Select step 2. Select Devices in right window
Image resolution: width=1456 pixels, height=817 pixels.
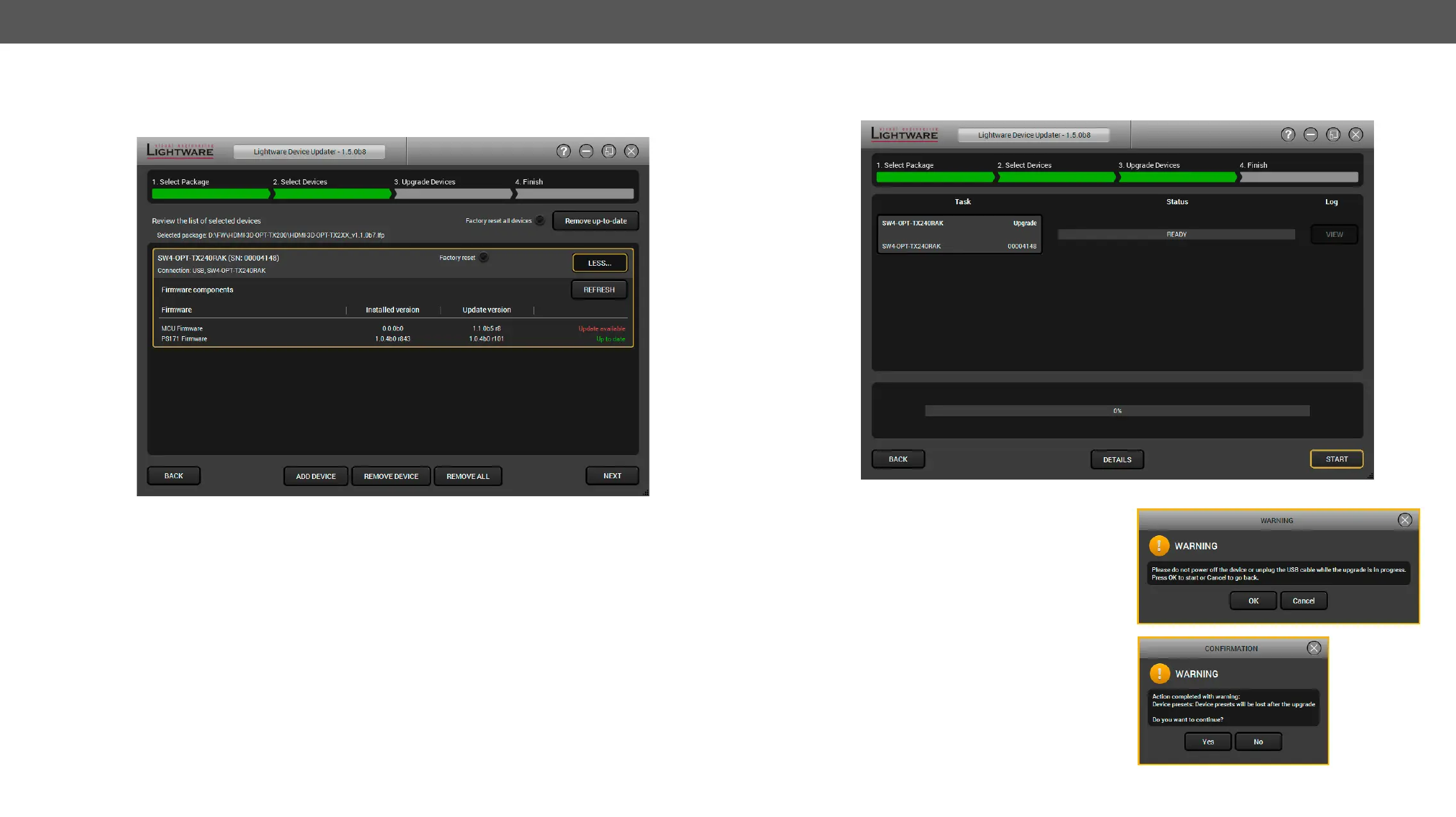point(1056,172)
